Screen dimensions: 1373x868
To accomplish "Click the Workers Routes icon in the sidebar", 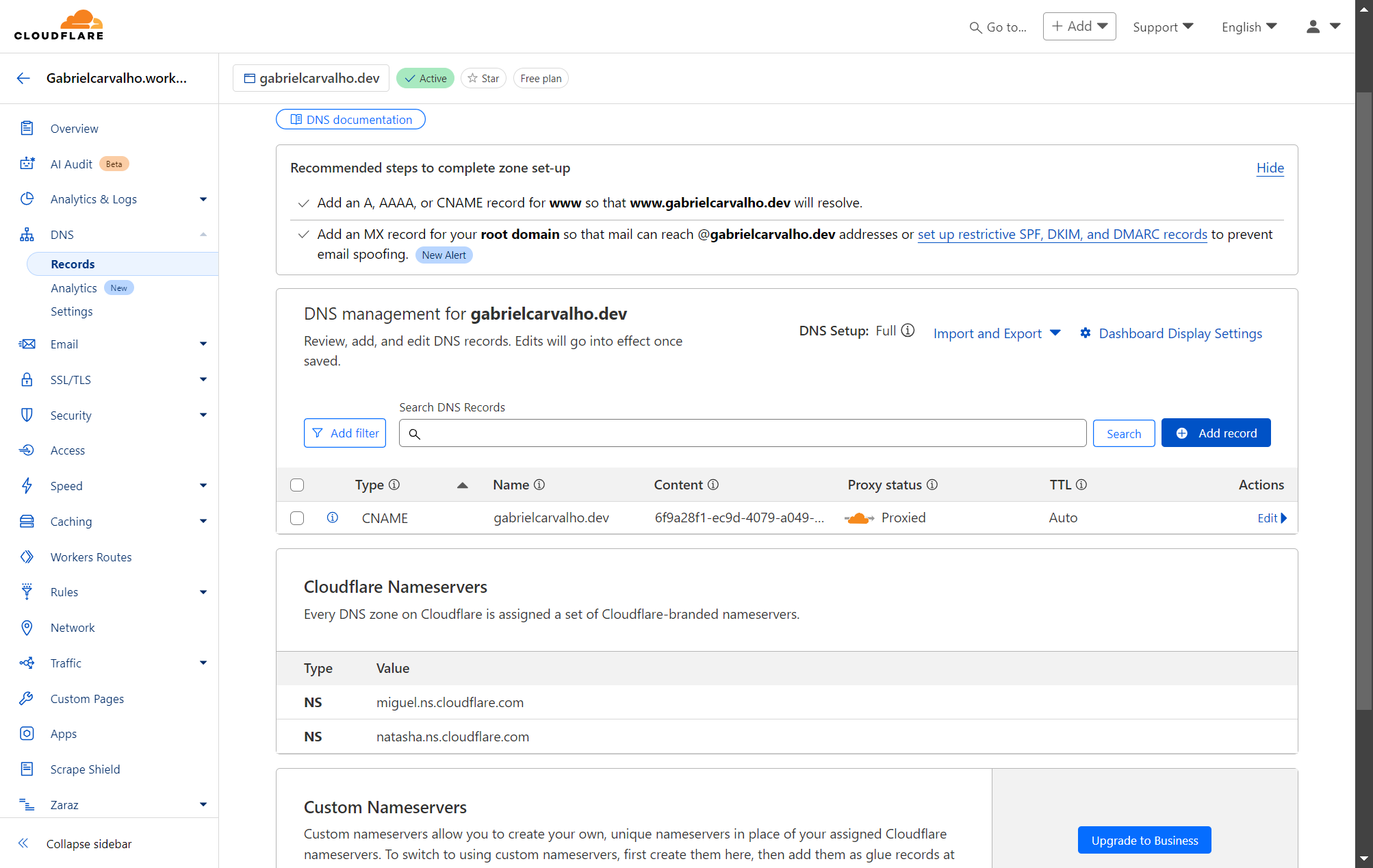I will coord(27,557).
